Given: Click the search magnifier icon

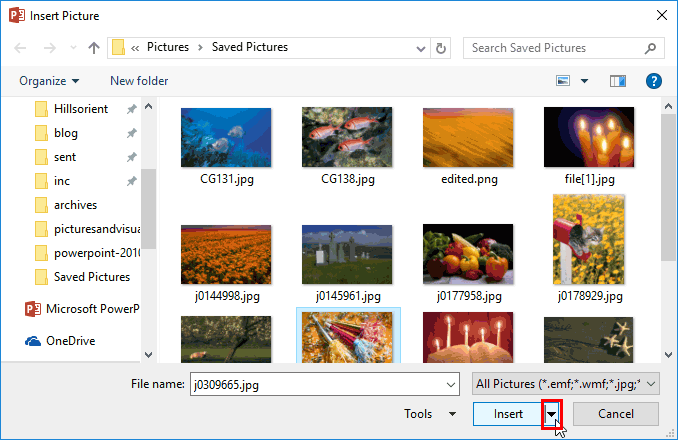Looking at the screenshot, I should pyautogui.click(x=650, y=48).
